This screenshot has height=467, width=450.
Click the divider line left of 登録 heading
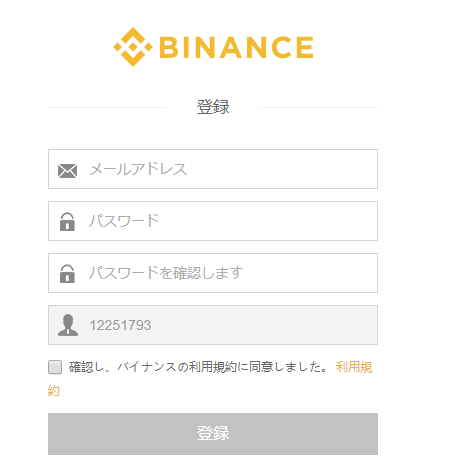coord(107,107)
